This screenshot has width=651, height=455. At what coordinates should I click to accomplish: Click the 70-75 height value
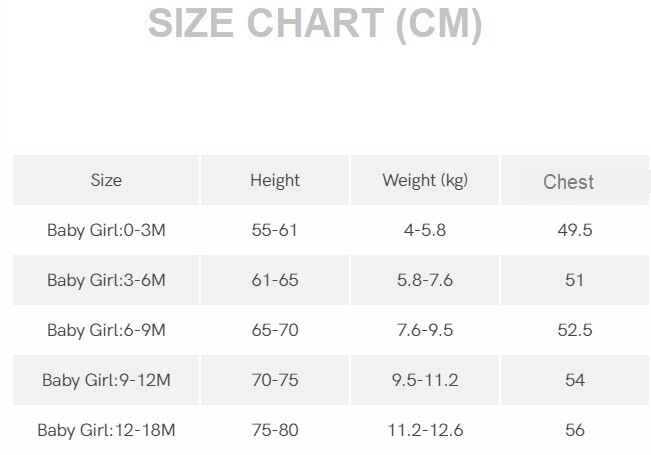pos(275,380)
